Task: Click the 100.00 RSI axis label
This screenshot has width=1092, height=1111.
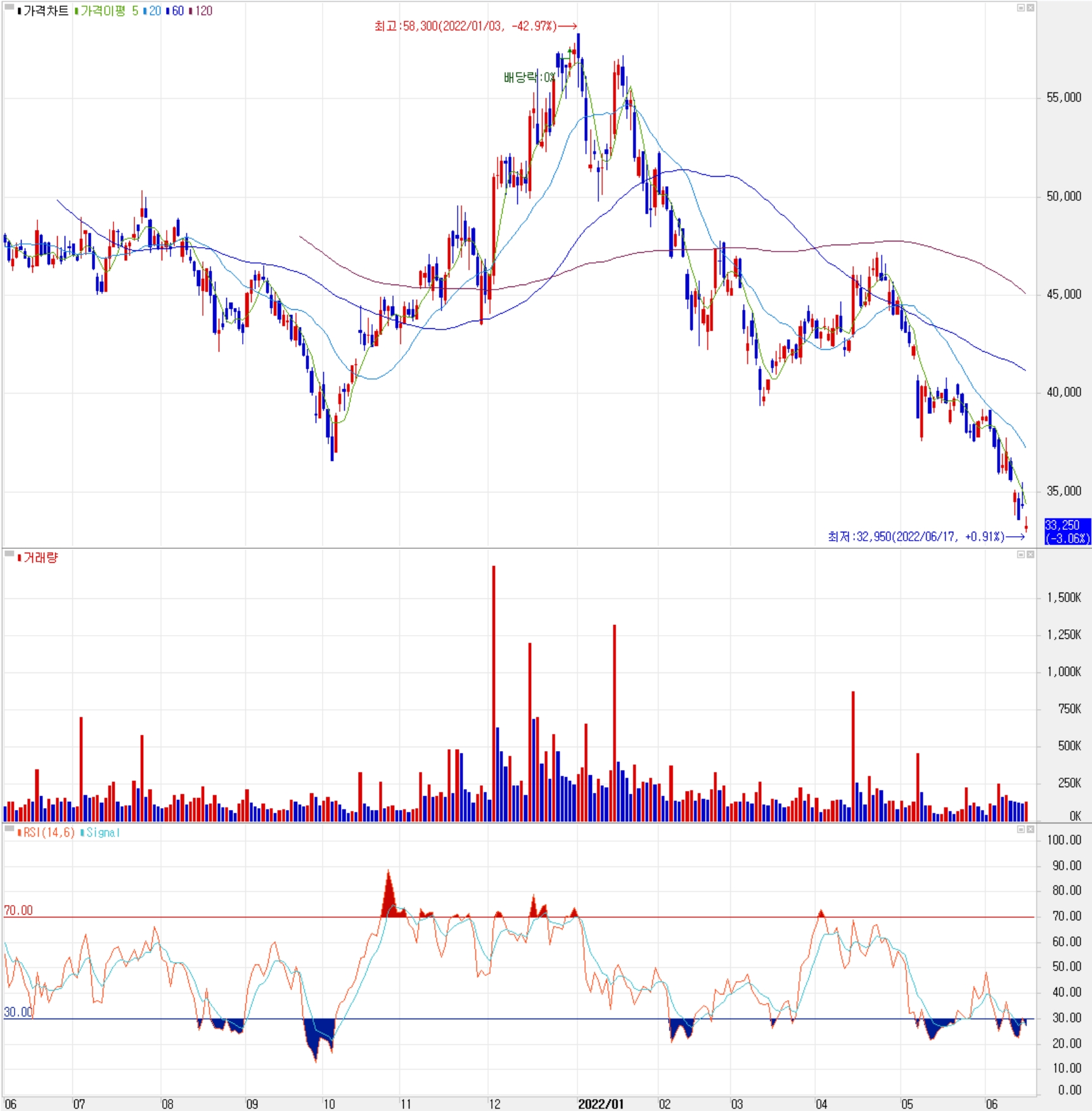Action: [x=1065, y=840]
